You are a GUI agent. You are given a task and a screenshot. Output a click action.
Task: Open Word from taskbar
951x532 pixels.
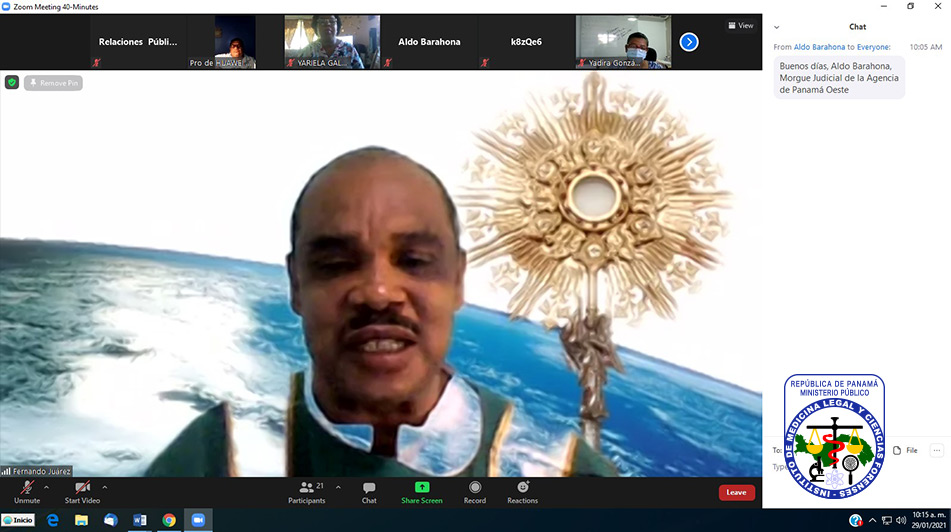point(139,520)
